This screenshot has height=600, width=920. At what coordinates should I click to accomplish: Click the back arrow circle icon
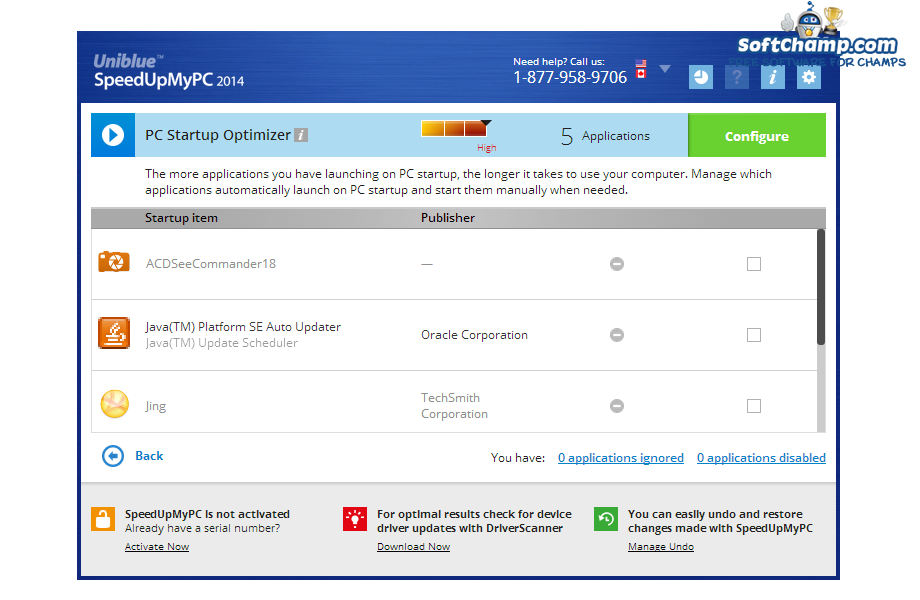pyautogui.click(x=113, y=456)
